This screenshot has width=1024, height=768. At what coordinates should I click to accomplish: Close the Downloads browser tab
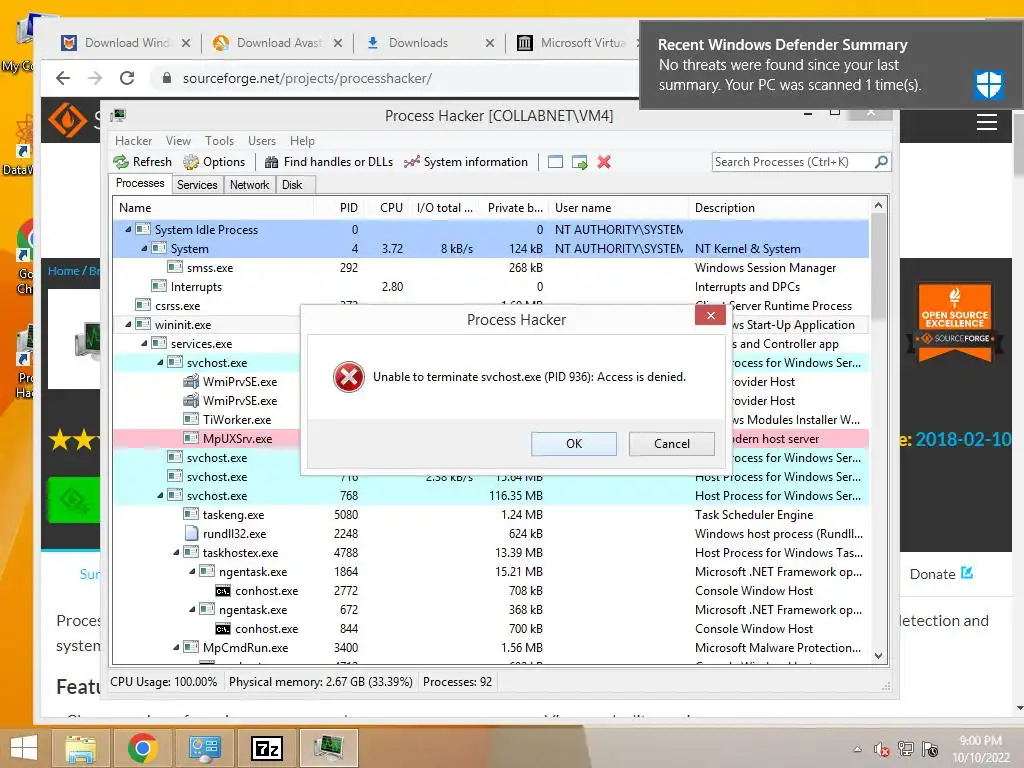(x=490, y=43)
